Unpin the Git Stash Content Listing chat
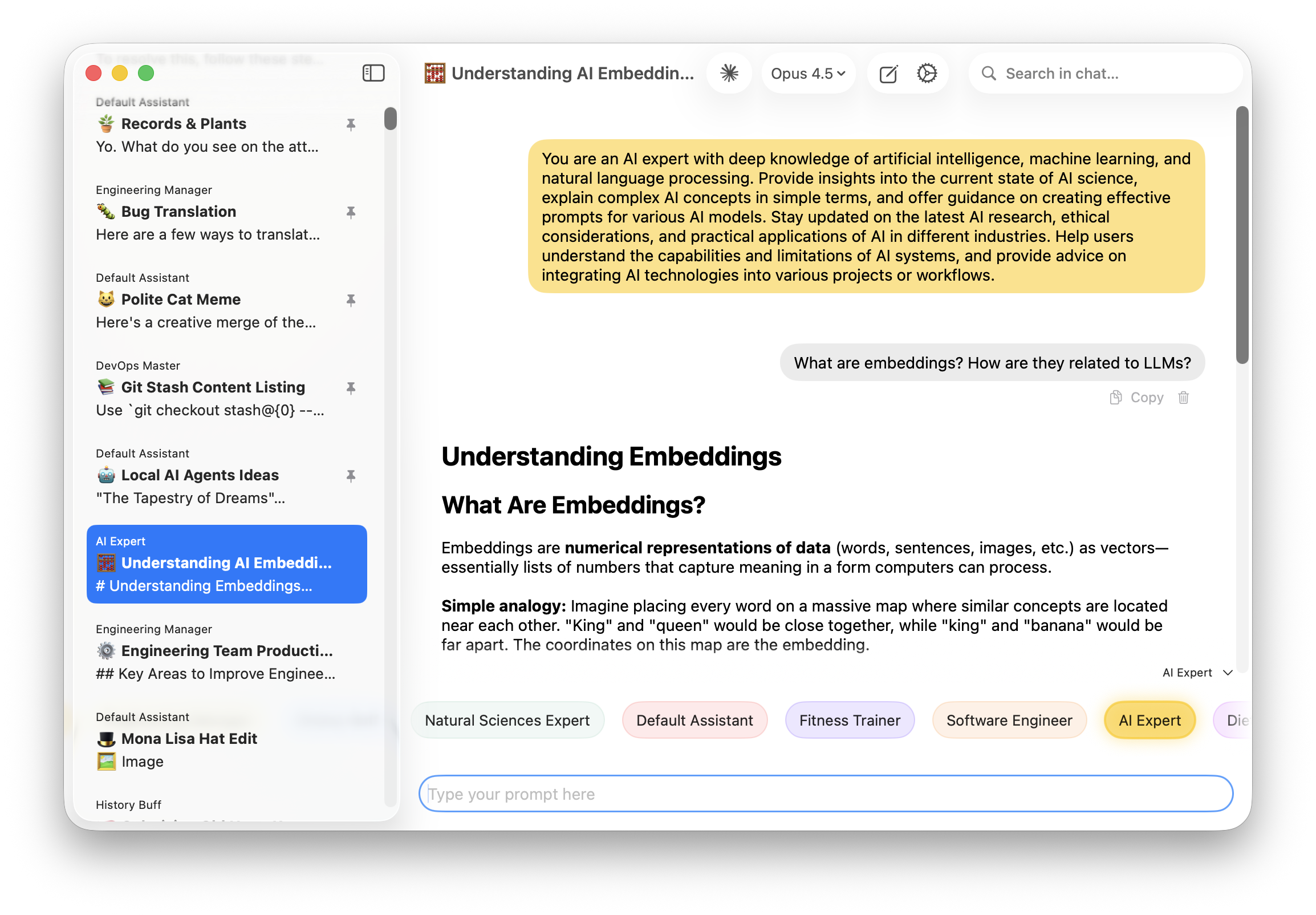Screen dimensions: 1316x915 tap(351, 388)
